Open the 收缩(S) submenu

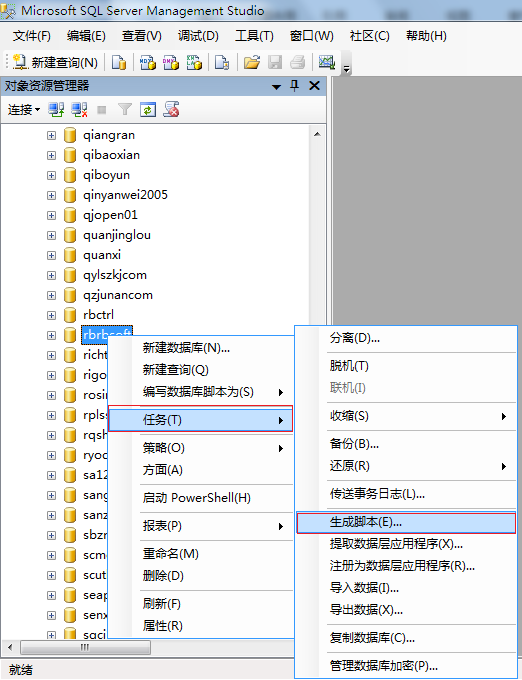tap(406, 416)
